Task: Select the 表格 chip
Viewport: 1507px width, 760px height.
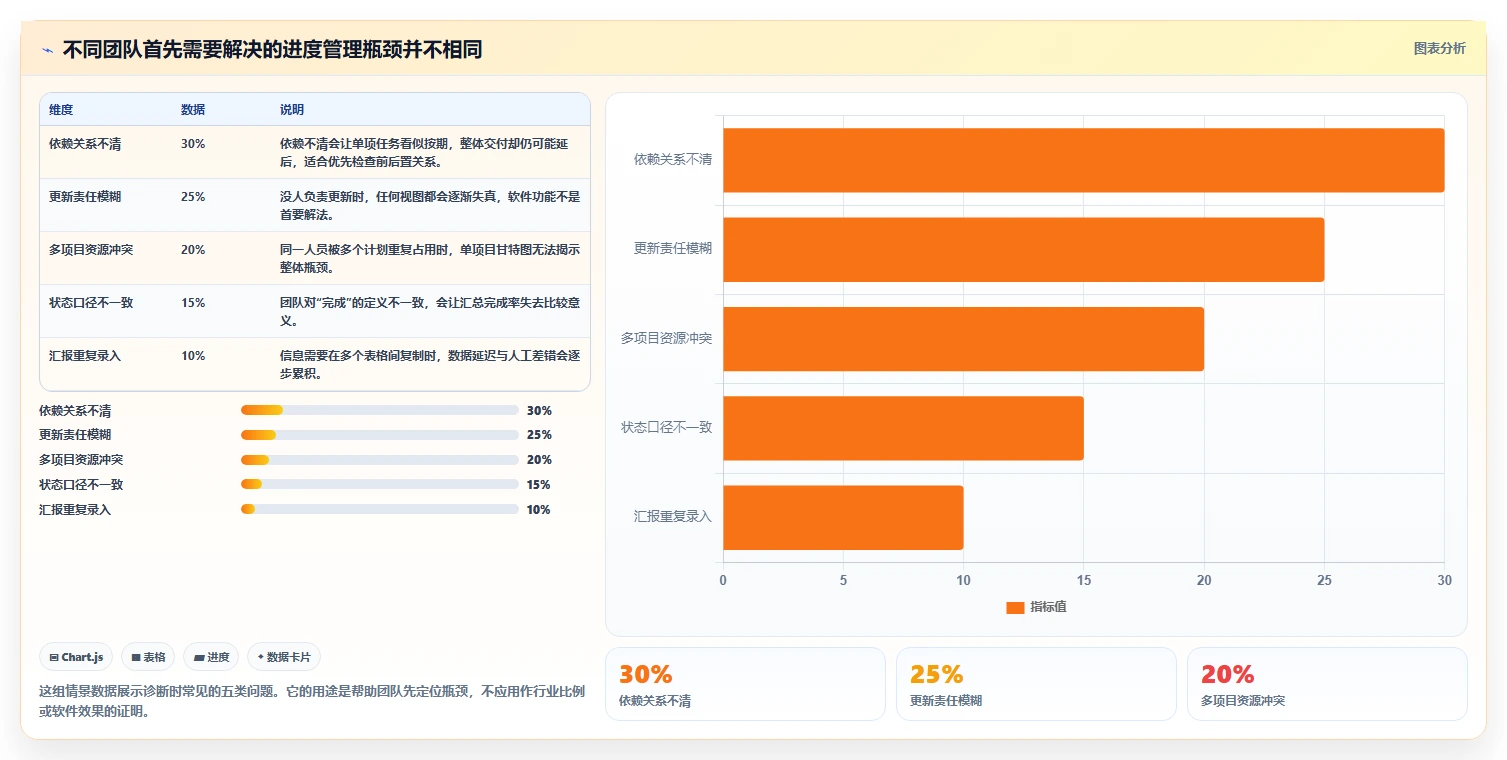Action: 148,657
